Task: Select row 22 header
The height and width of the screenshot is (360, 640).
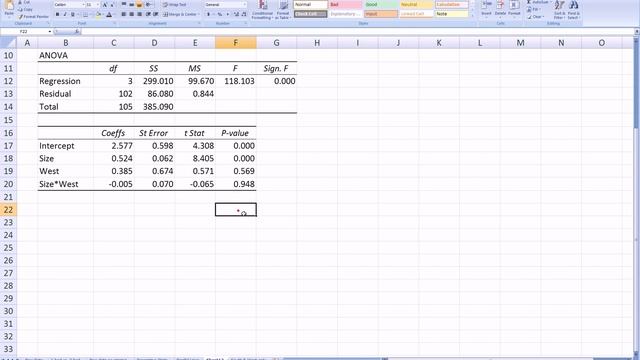Action: coord(8,209)
